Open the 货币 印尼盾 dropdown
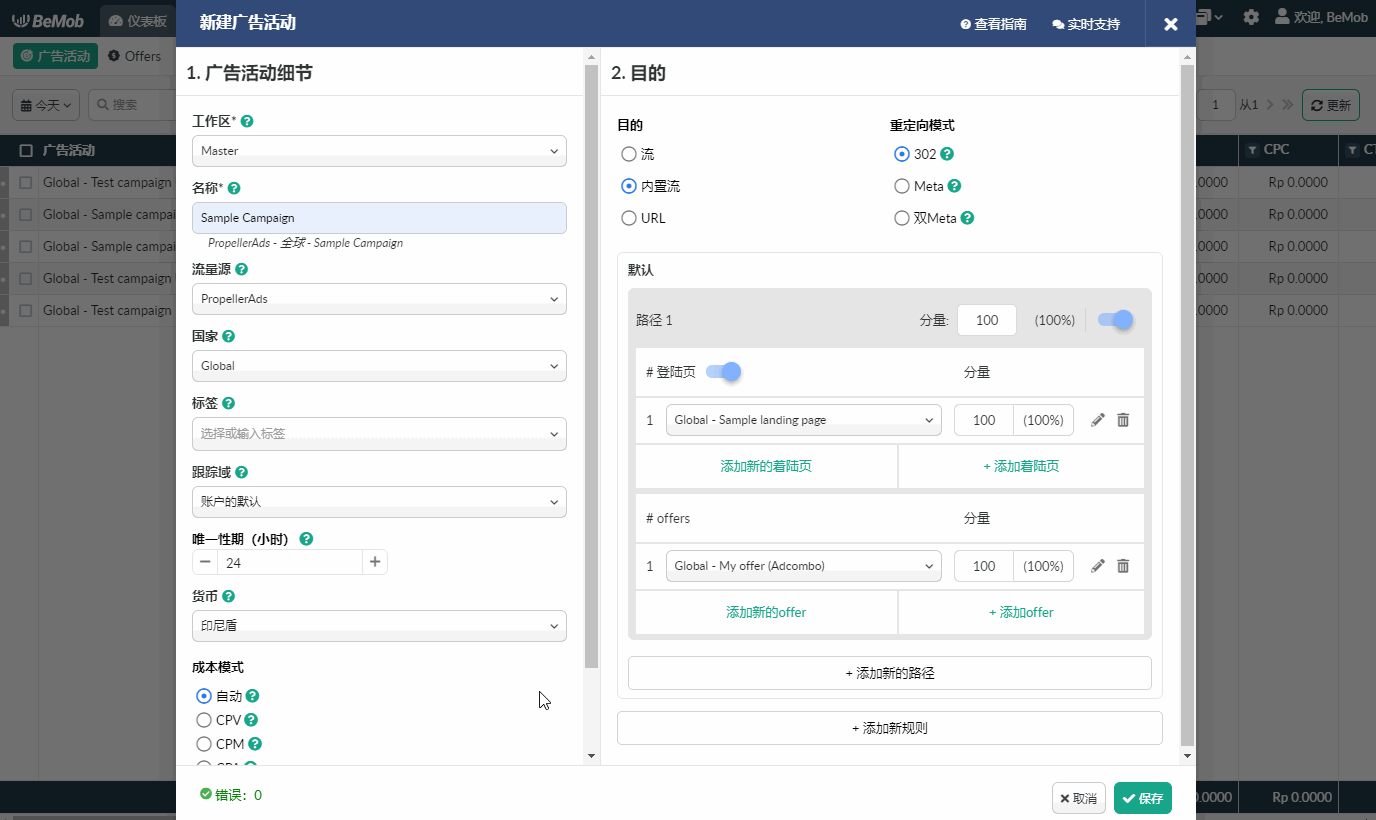Viewport: 1376px width, 820px height. 379,626
